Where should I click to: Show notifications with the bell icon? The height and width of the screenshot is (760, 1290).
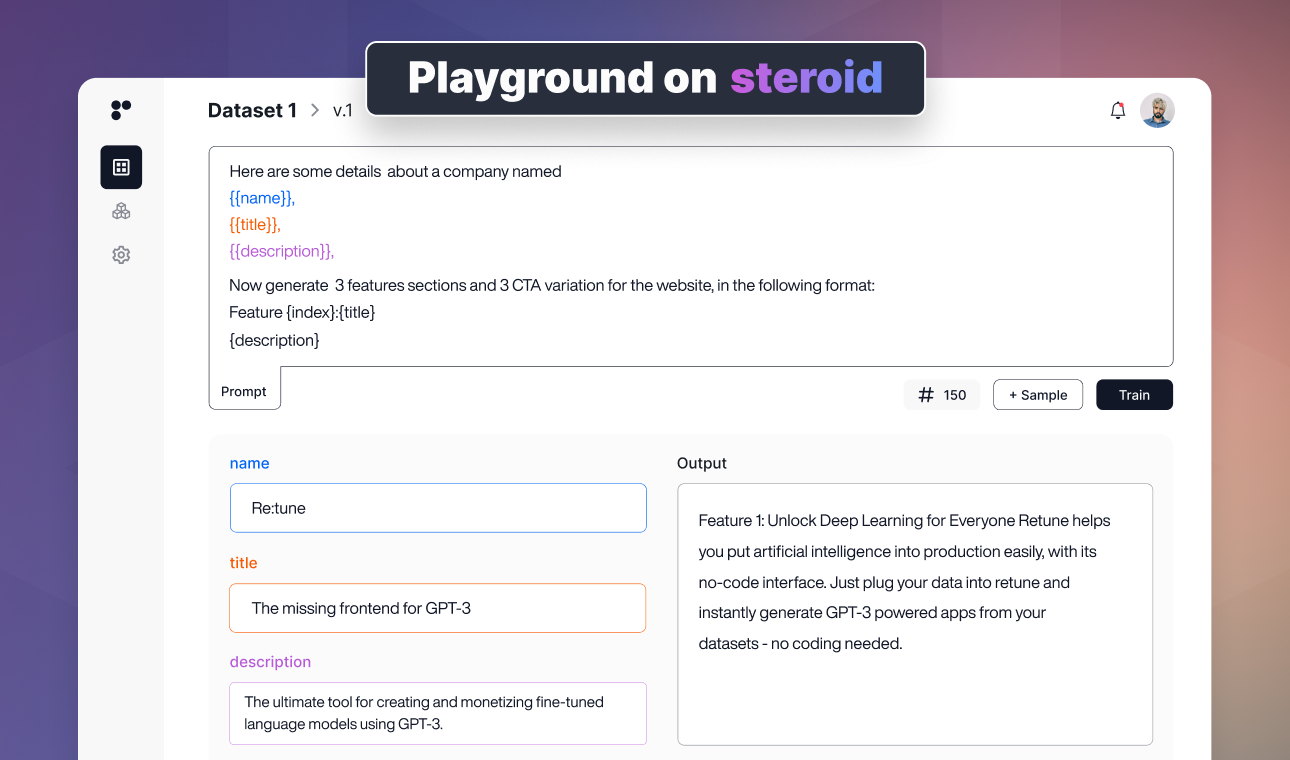(1118, 111)
